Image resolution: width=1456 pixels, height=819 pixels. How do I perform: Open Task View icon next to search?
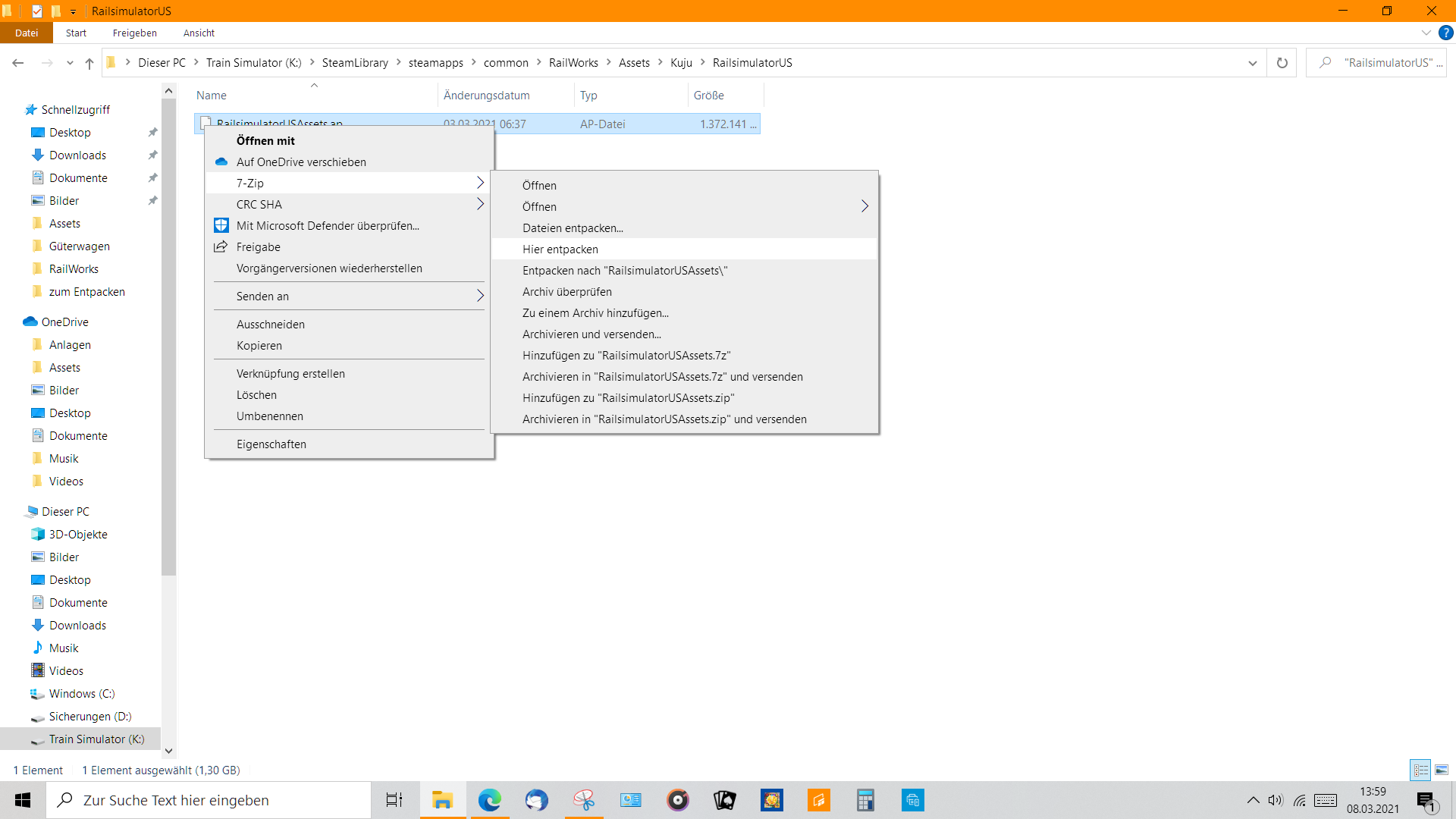(x=394, y=800)
